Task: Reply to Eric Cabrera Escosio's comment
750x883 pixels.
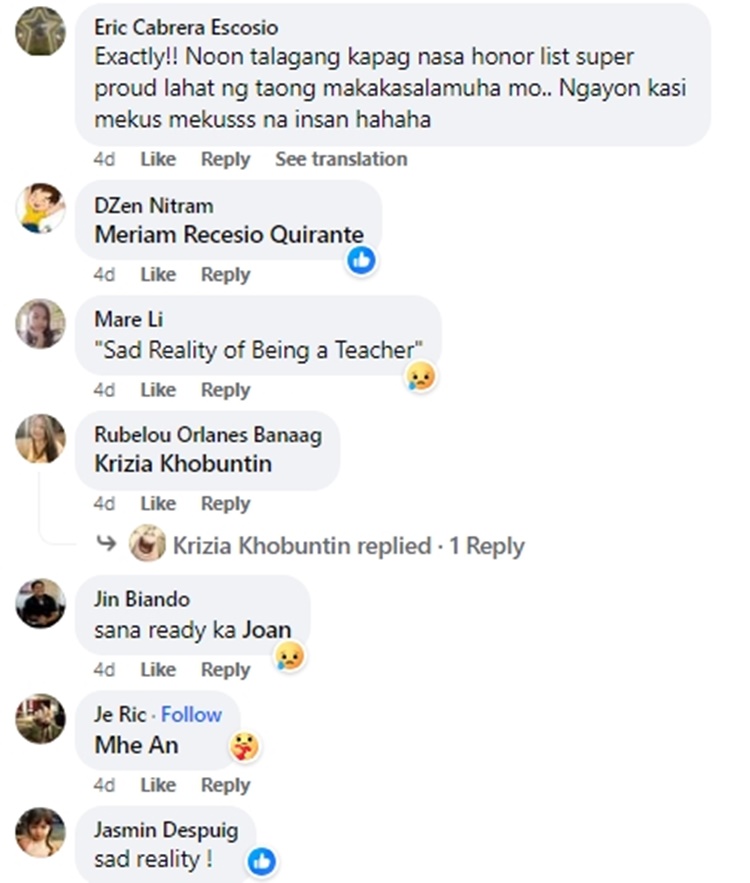Action: [x=225, y=159]
